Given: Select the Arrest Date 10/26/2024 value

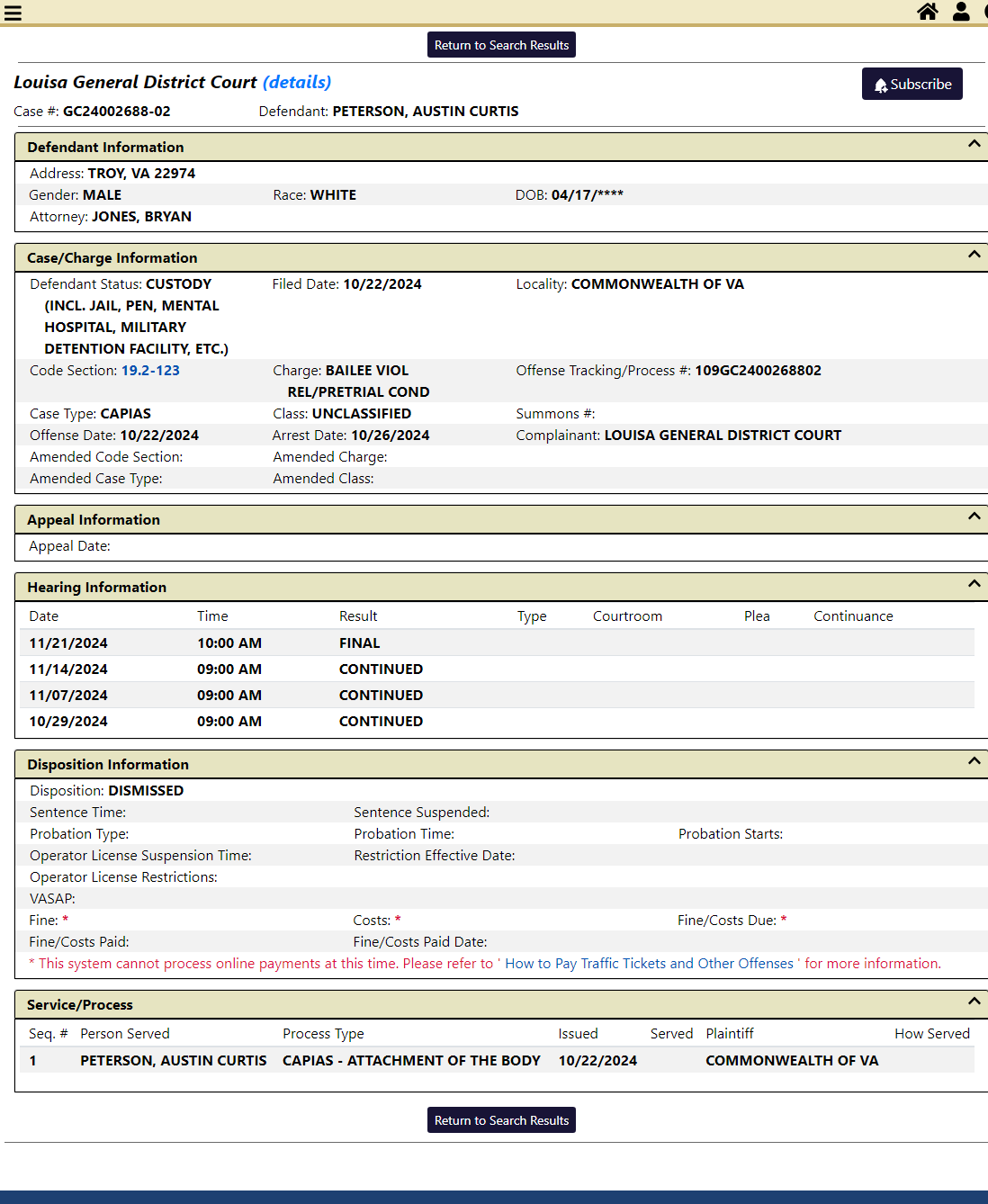Looking at the screenshot, I should point(391,436).
